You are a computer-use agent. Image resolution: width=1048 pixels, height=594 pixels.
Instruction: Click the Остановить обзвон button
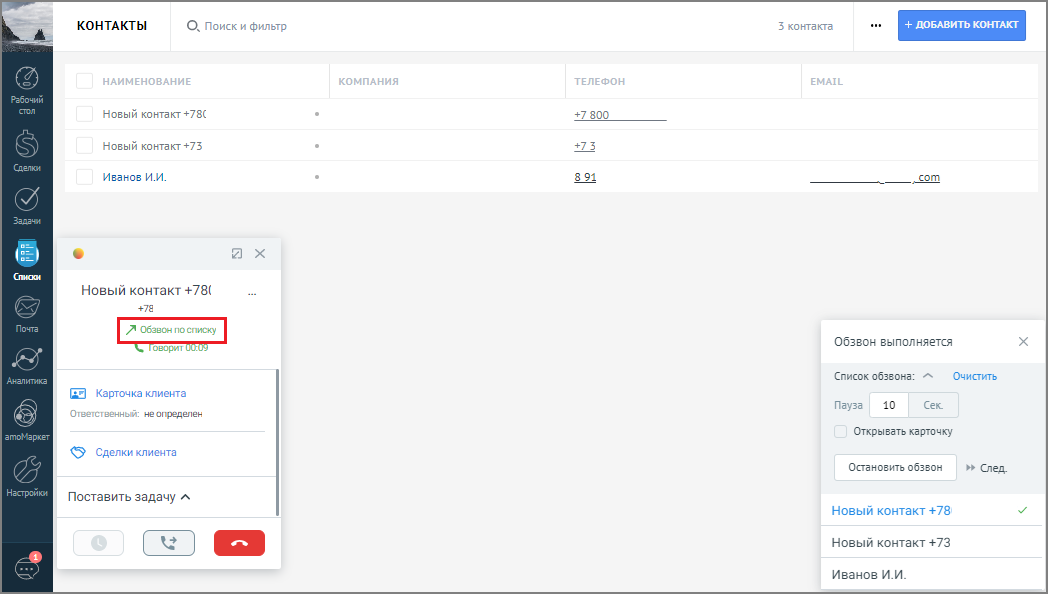point(895,468)
